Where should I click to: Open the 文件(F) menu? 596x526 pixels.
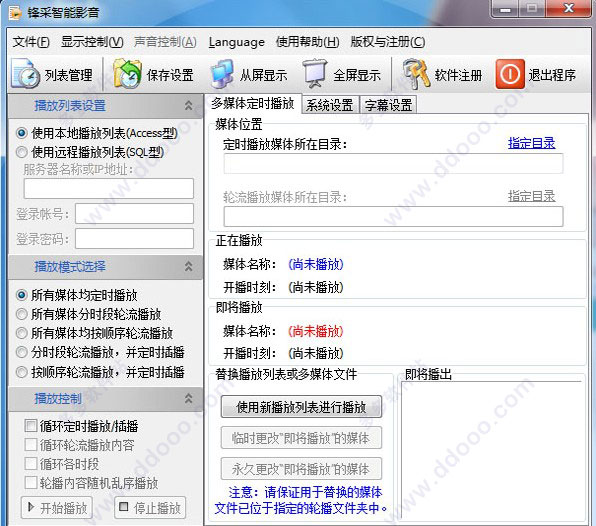(x=31, y=42)
